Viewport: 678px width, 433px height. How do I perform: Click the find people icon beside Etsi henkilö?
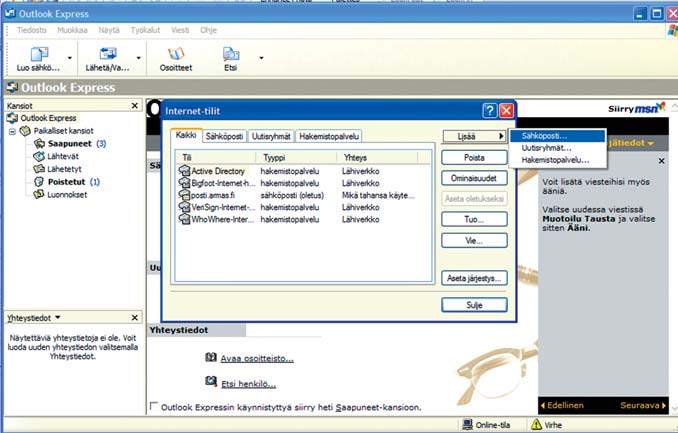[211, 382]
